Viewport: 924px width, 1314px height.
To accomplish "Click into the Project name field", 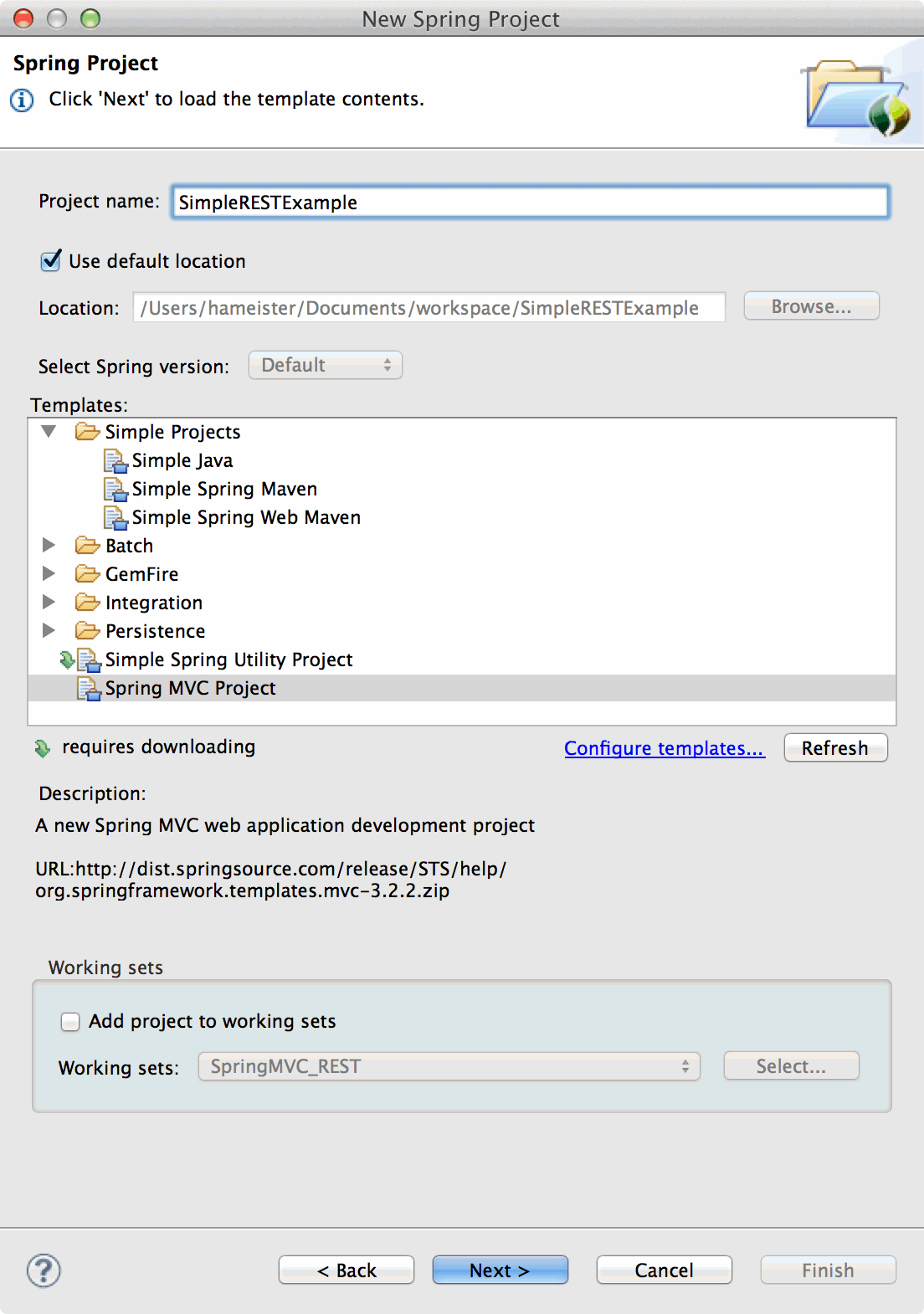I will click(530, 203).
